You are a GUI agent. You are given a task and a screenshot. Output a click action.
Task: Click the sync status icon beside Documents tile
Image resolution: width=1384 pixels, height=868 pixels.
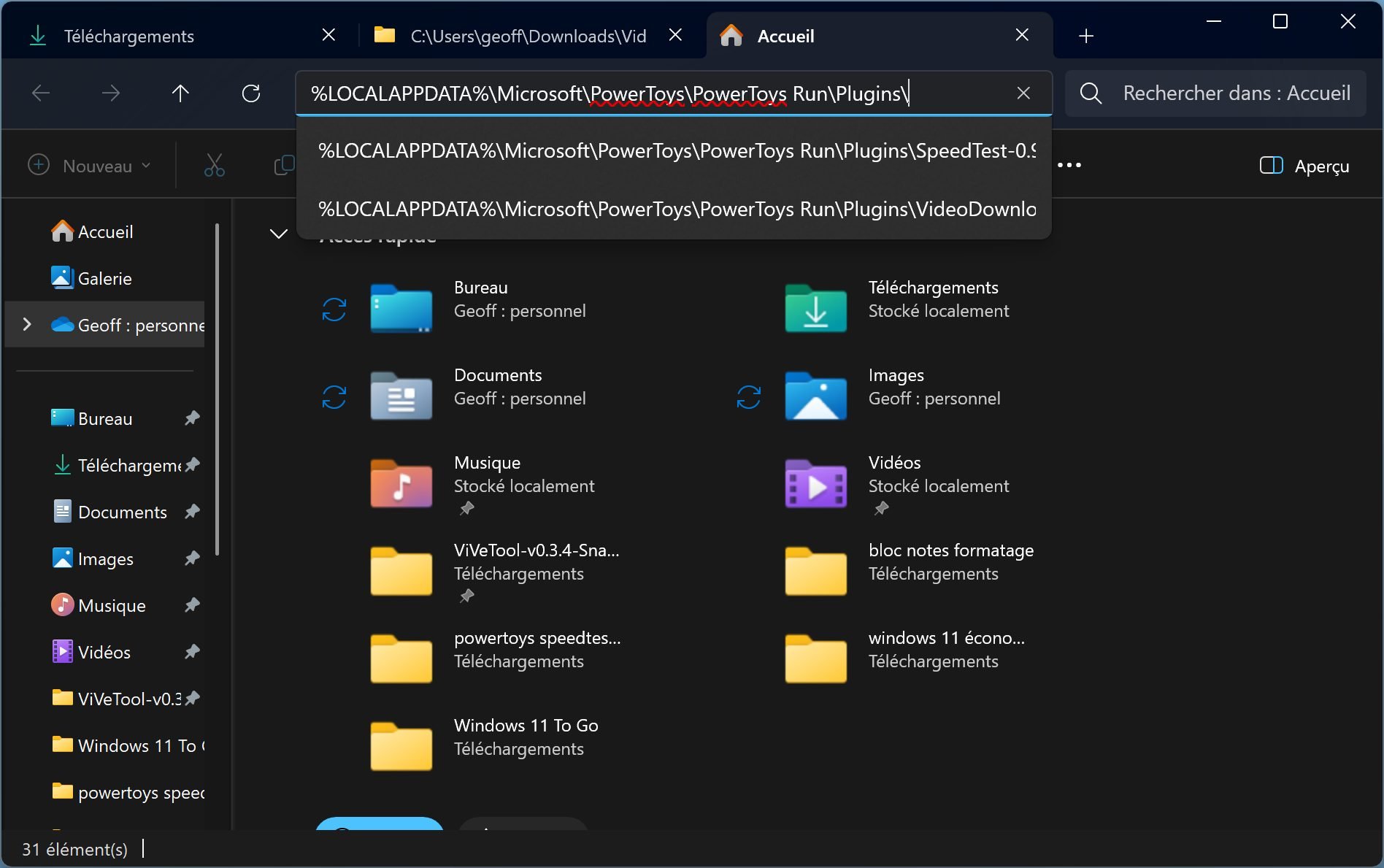(x=334, y=397)
